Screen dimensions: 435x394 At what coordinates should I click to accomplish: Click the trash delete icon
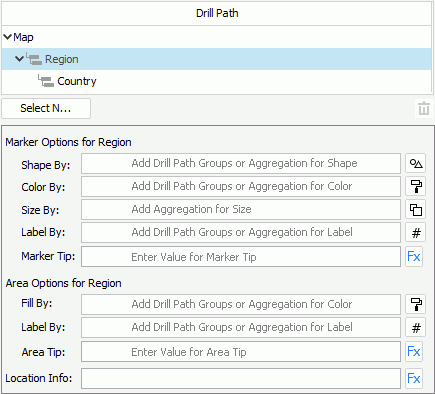(424, 108)
